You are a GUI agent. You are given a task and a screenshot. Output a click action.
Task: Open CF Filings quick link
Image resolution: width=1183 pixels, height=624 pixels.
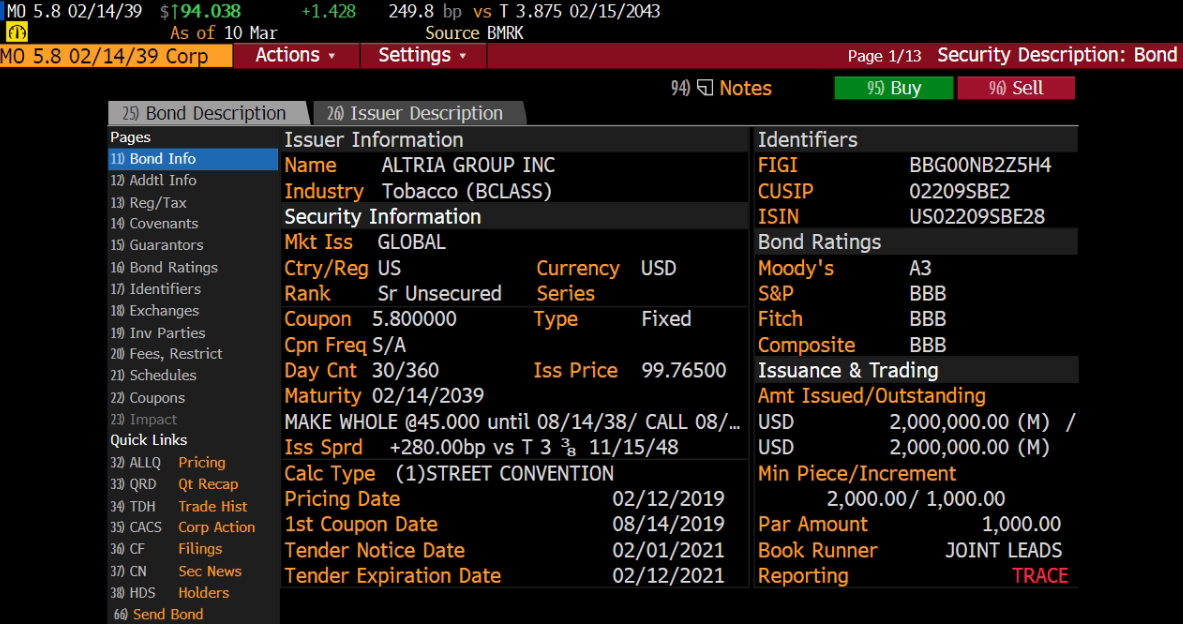[167, 549]
